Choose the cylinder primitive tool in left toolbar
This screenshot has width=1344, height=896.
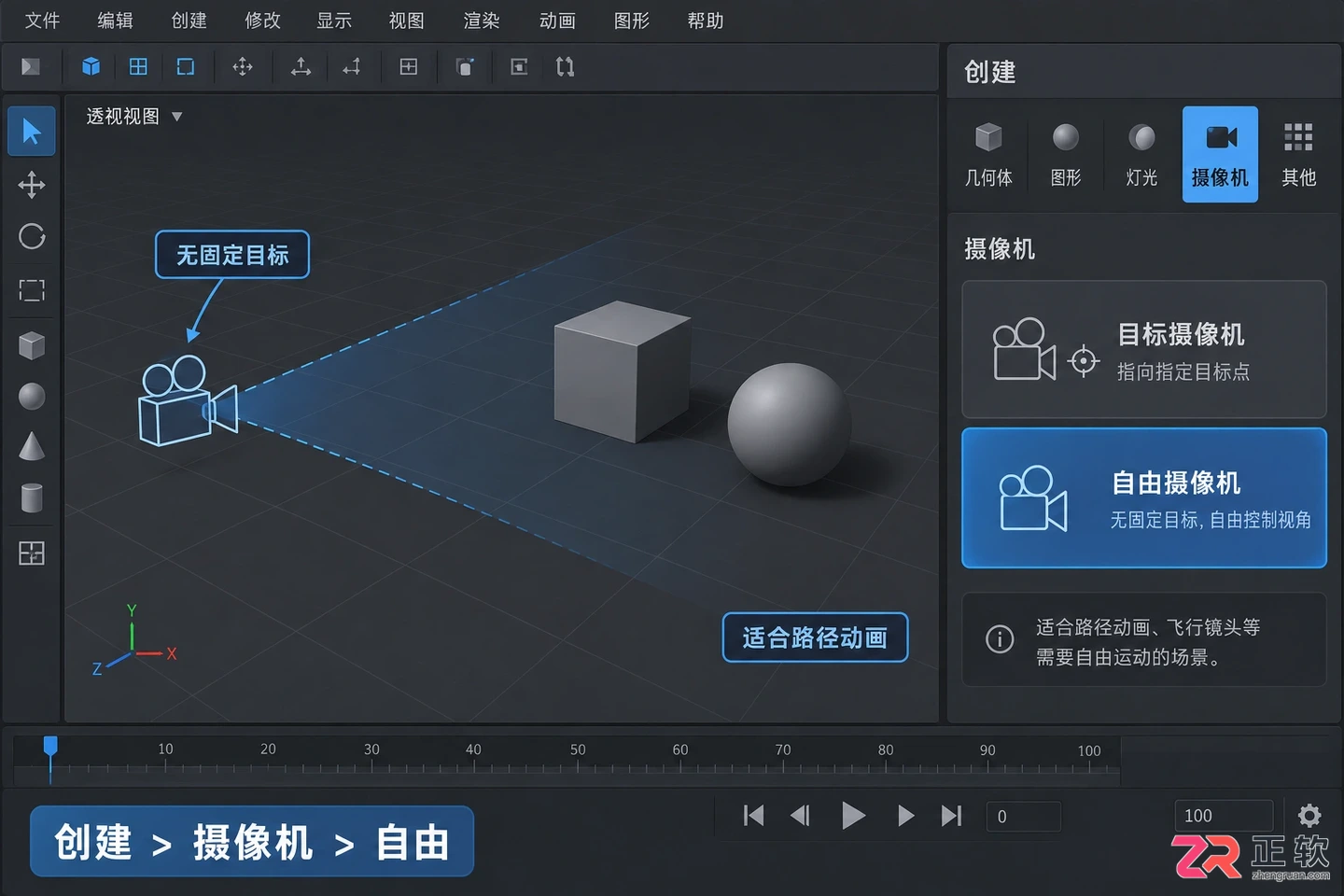tap(32, 498)
